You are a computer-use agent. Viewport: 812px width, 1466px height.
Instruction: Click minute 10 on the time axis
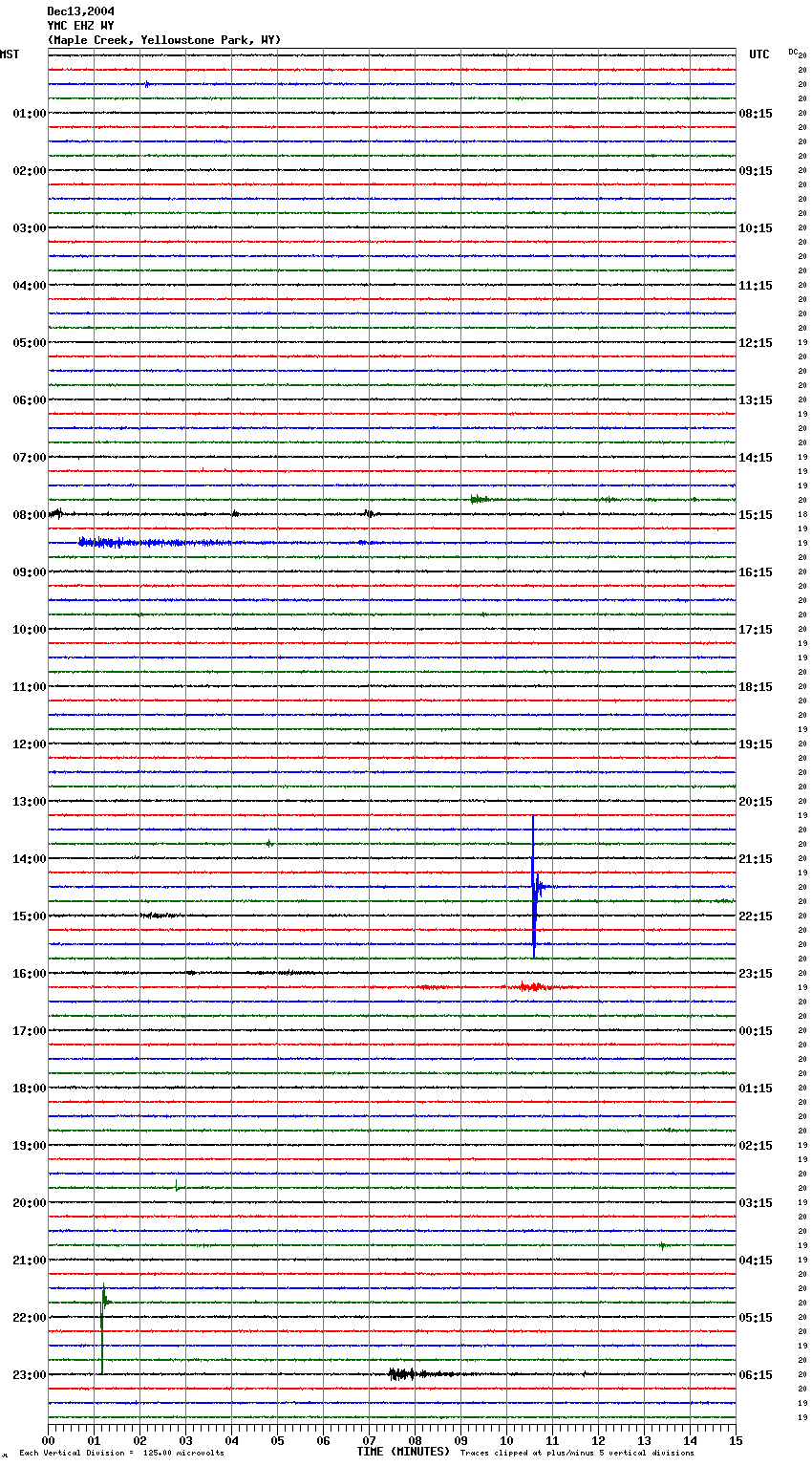click(507, 1440)
